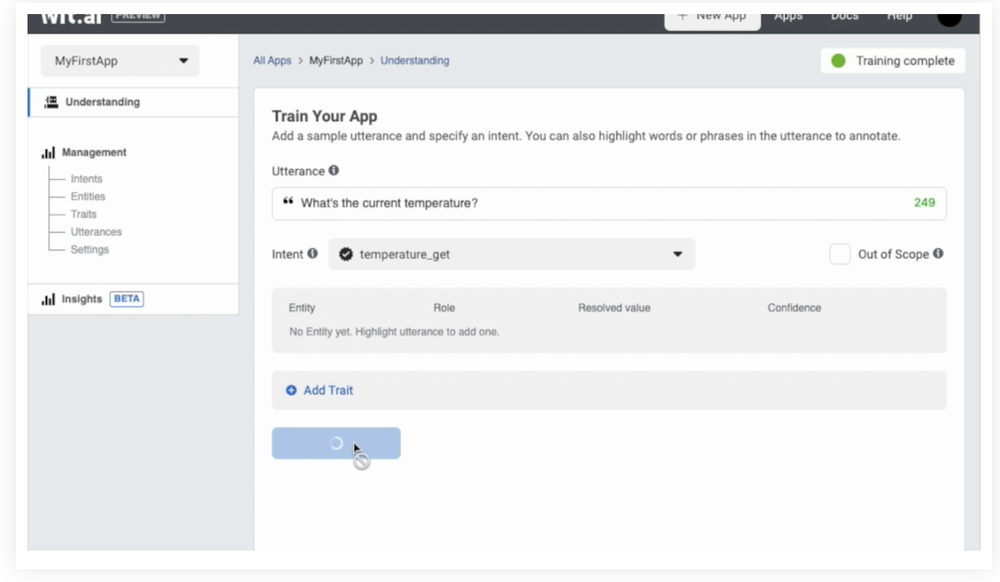Select Entities under Management
This screenshot has width=1000, height=582.
point(86,196)
